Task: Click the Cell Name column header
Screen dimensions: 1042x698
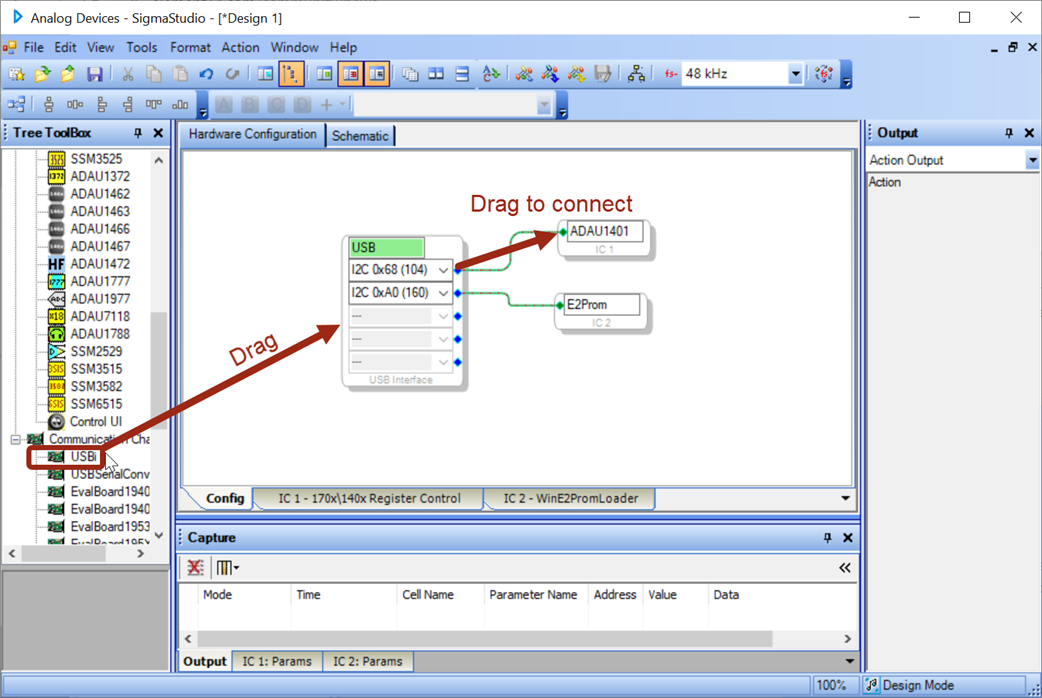Action: pyautogui.click(x=428, y=595)
